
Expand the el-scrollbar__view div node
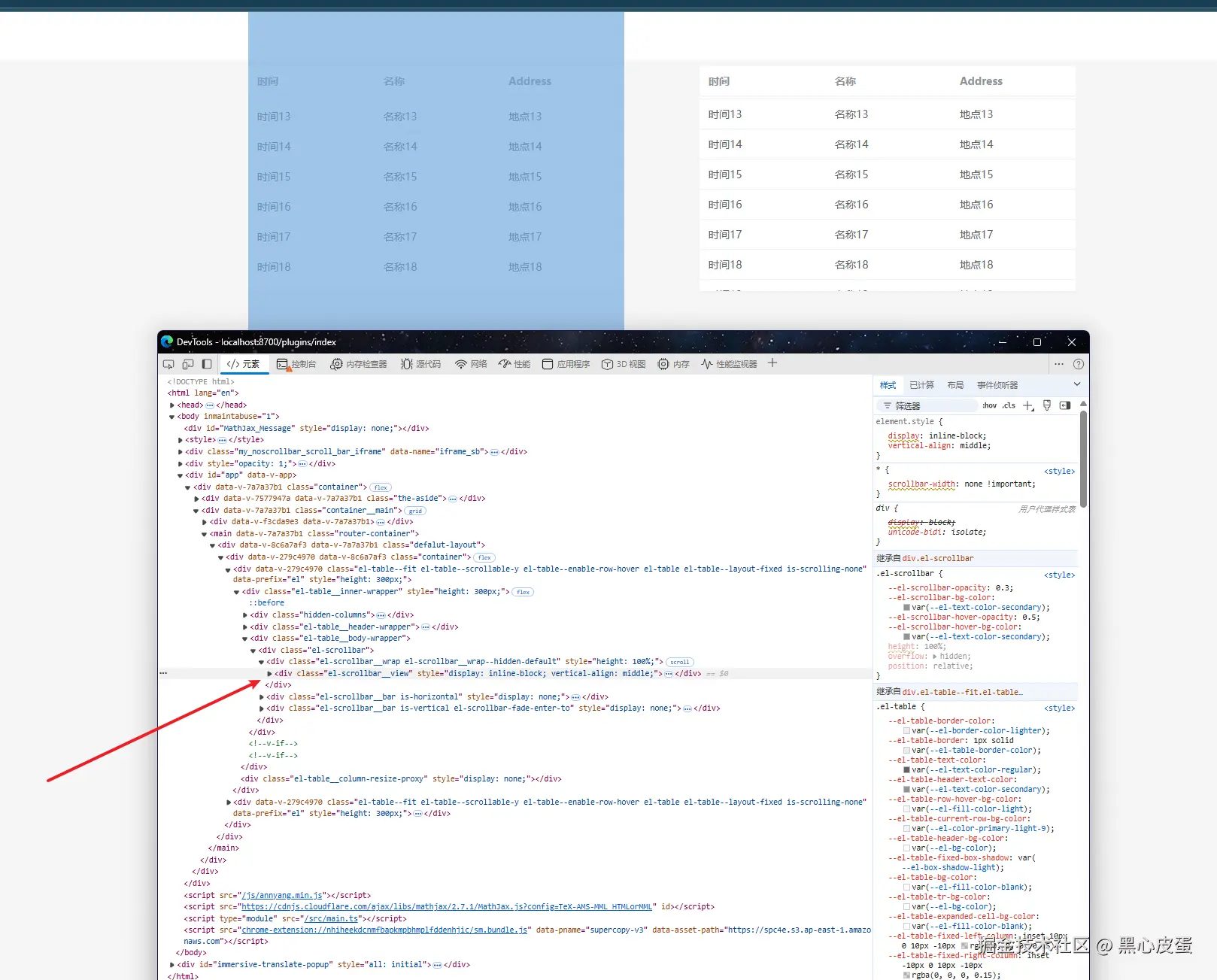(x=270, y=674)
